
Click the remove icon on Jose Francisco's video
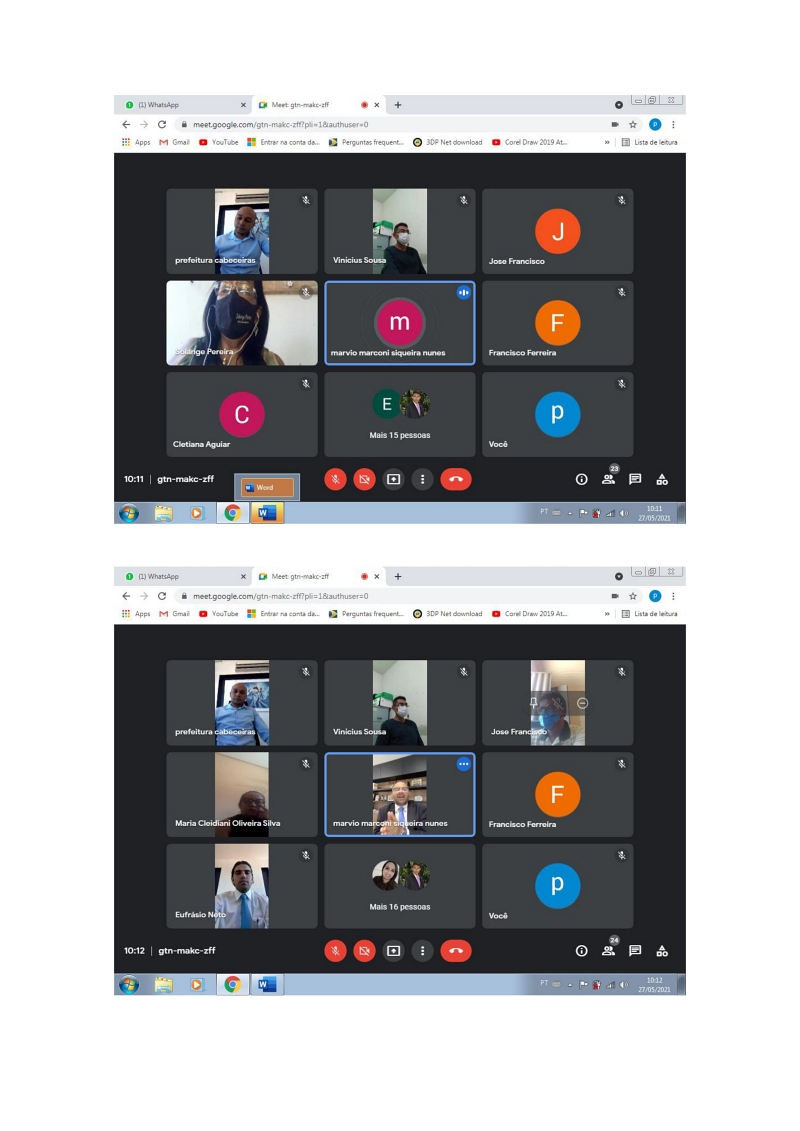pyautogui.click(x=583, y=703)
